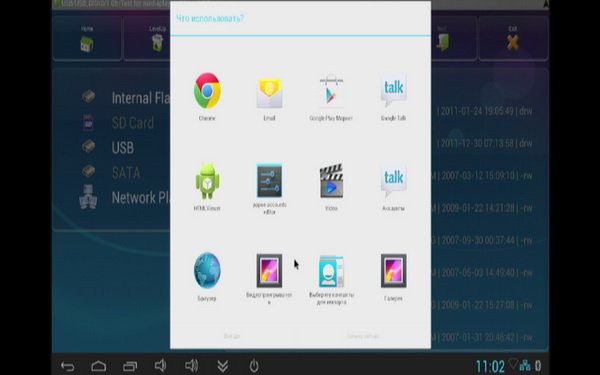600x375 pixels.
Task: Lower volume with the quieter speaker icon
Action: click(160, 366)
